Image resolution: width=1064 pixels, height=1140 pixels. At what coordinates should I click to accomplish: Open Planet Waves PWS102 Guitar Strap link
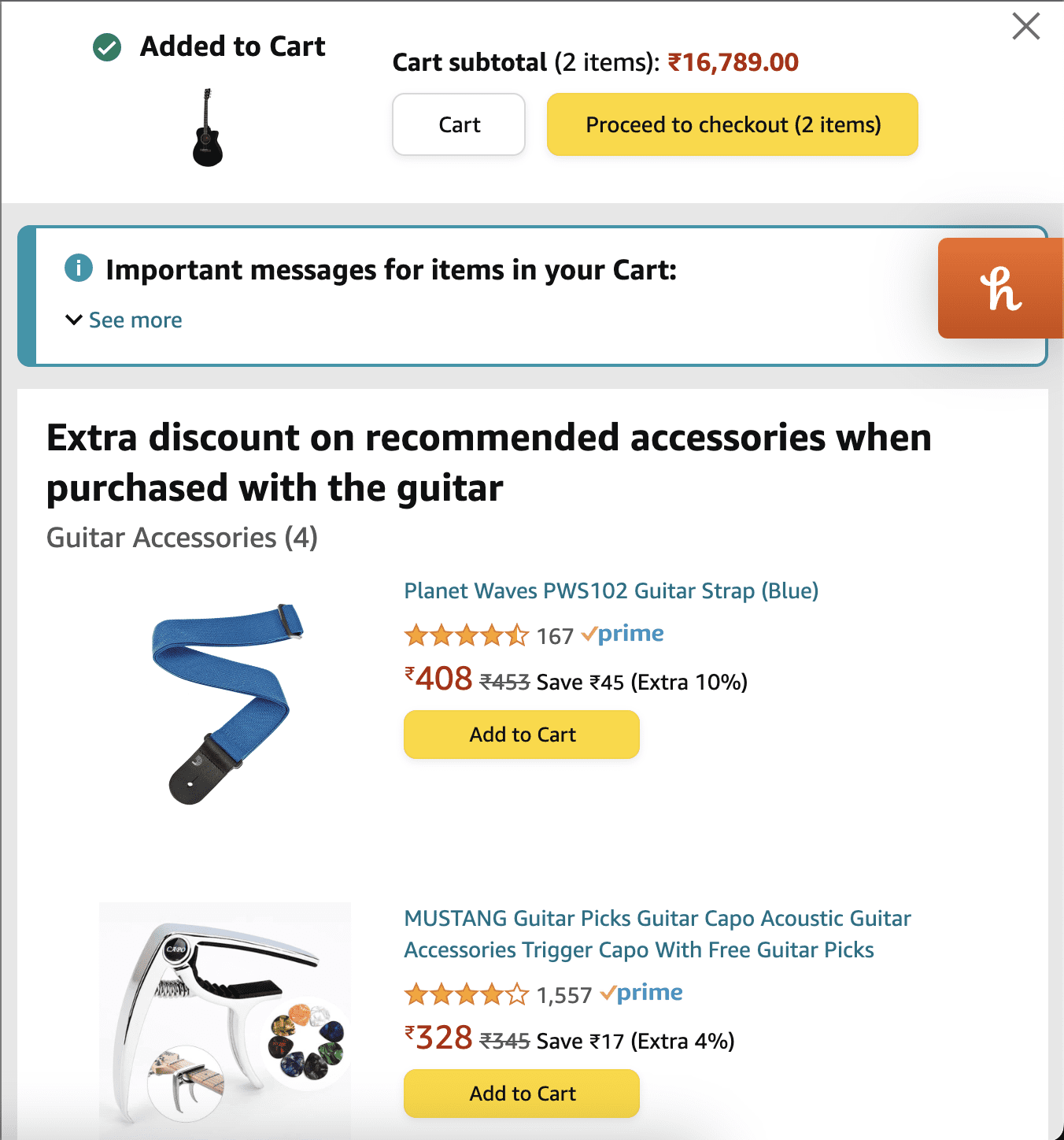pos(611,591)
